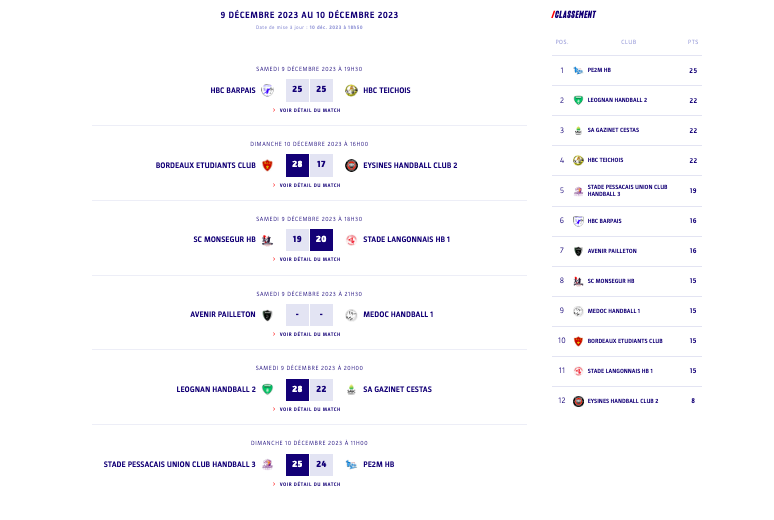Expand 'Voir détail du match' under Leognan vs Gazinet
Viewport: 774px width, 520px height.
click(x=309, y=409)
